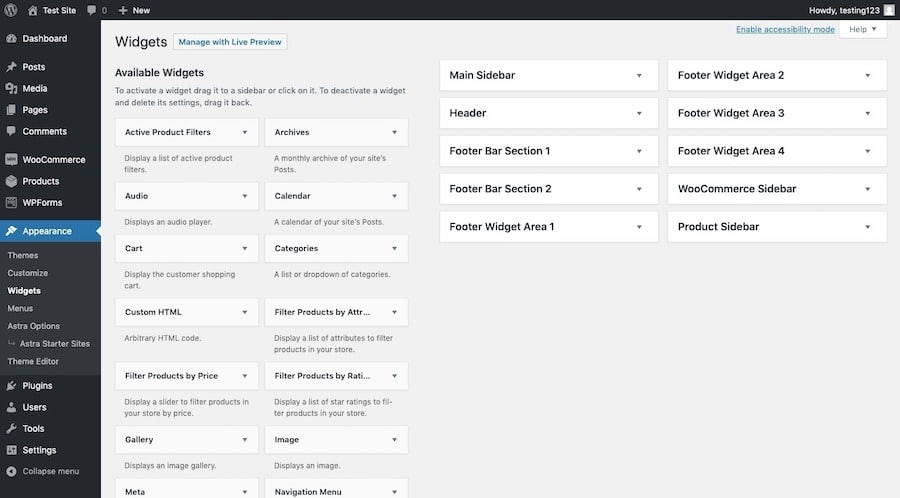Click the Posts pin icon in sidebar
This screenshot has width=900, height=498.
11,67
